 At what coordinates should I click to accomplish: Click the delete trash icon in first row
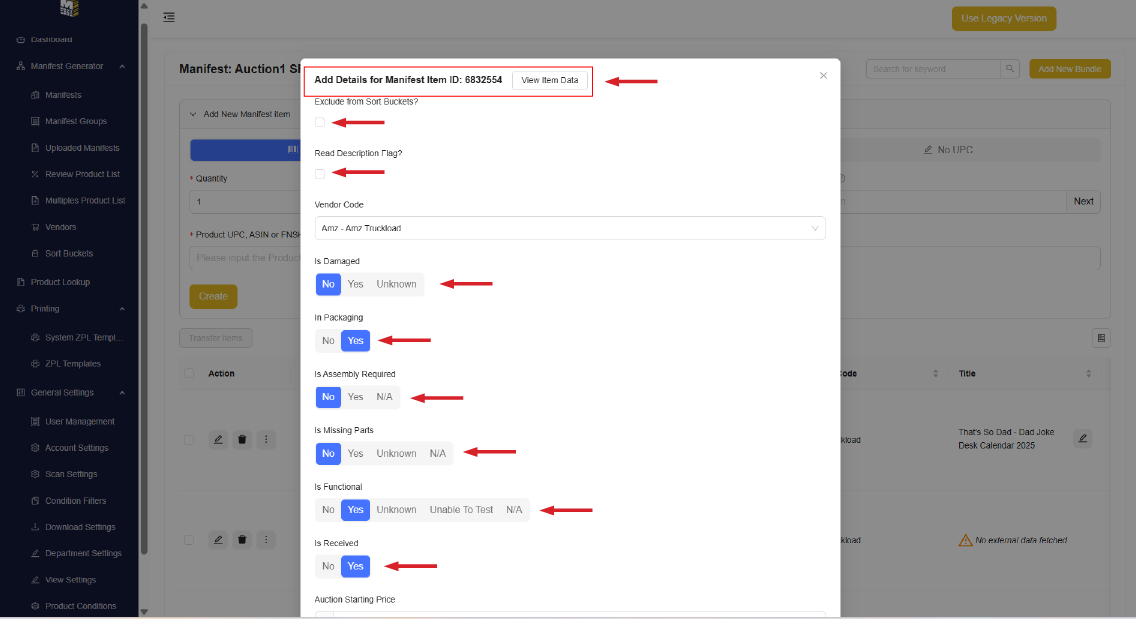tap(242, 440)
